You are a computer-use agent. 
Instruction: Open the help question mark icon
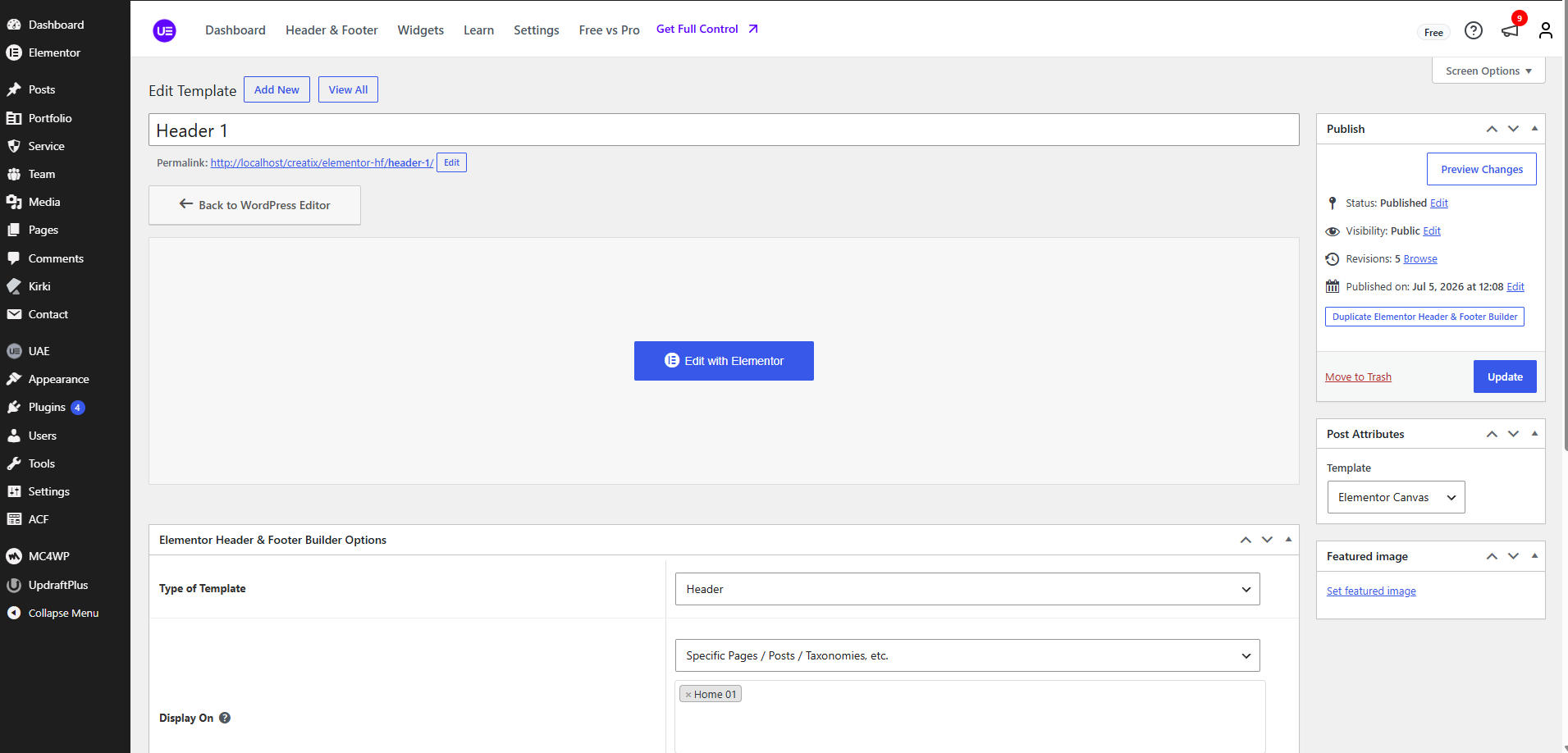(x=1474, y=30)
